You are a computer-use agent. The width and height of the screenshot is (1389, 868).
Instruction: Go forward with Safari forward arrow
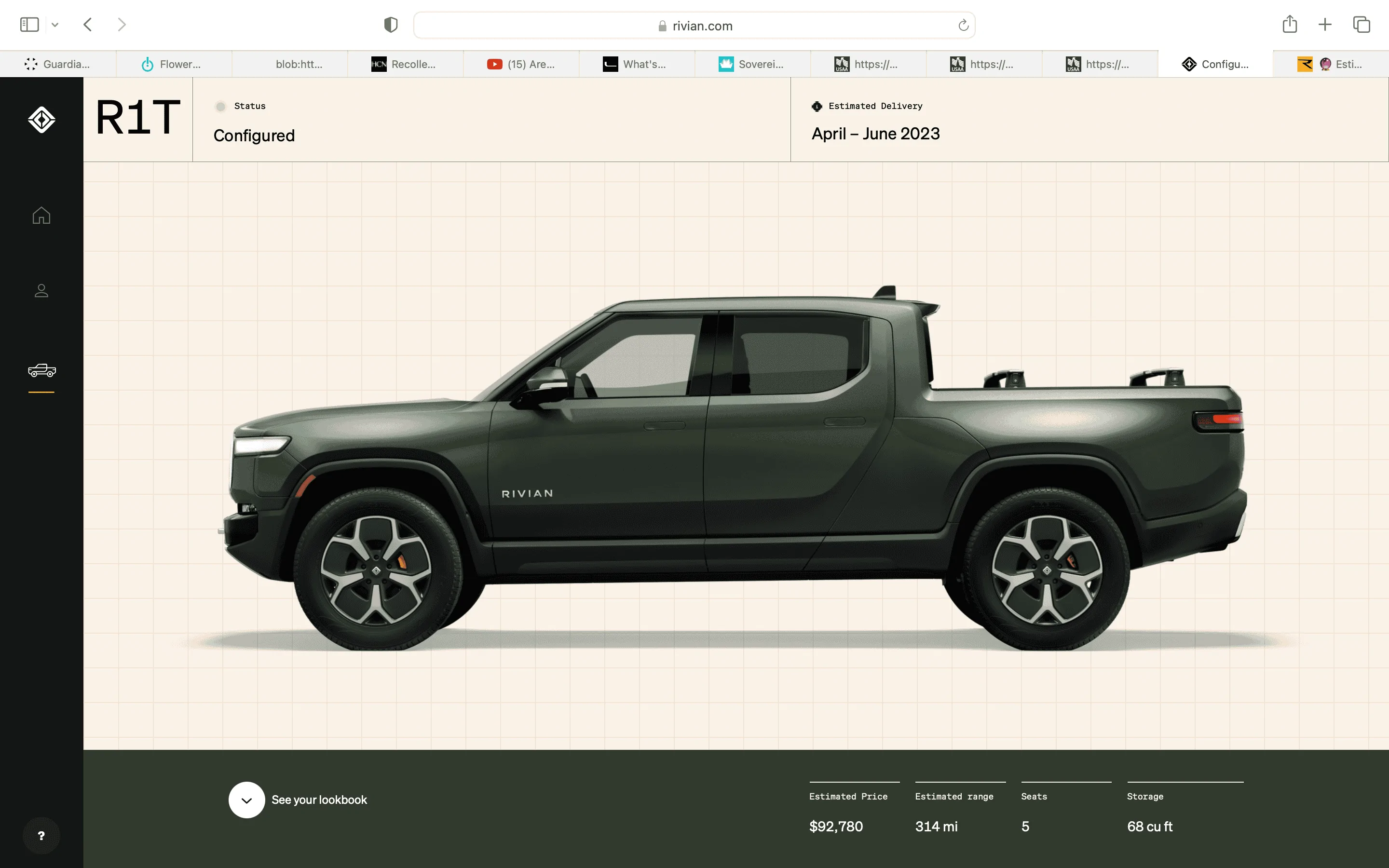(122, 25)
